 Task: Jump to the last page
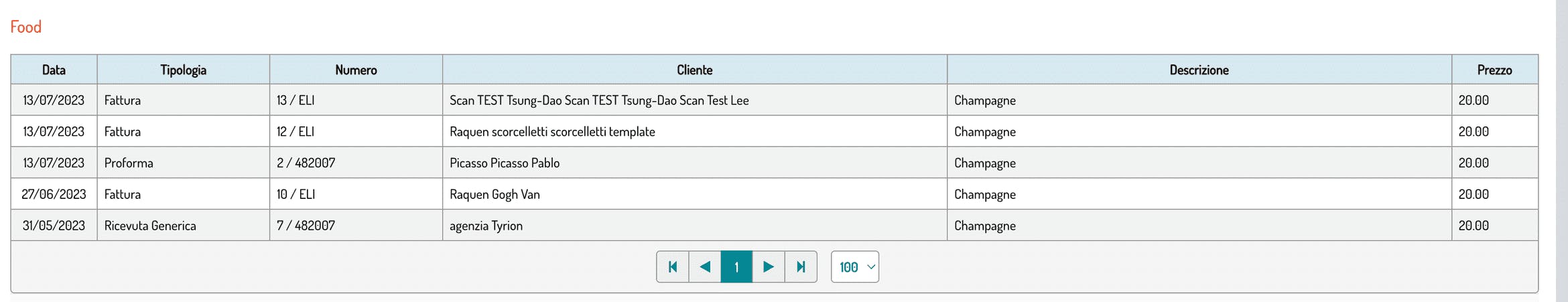pyautogui.click(x=801, y=267)
